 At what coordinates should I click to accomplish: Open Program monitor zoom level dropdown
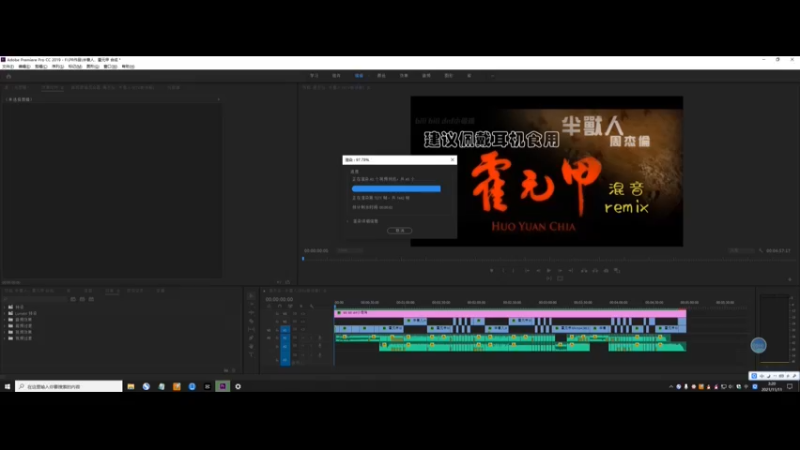[349, 251]
